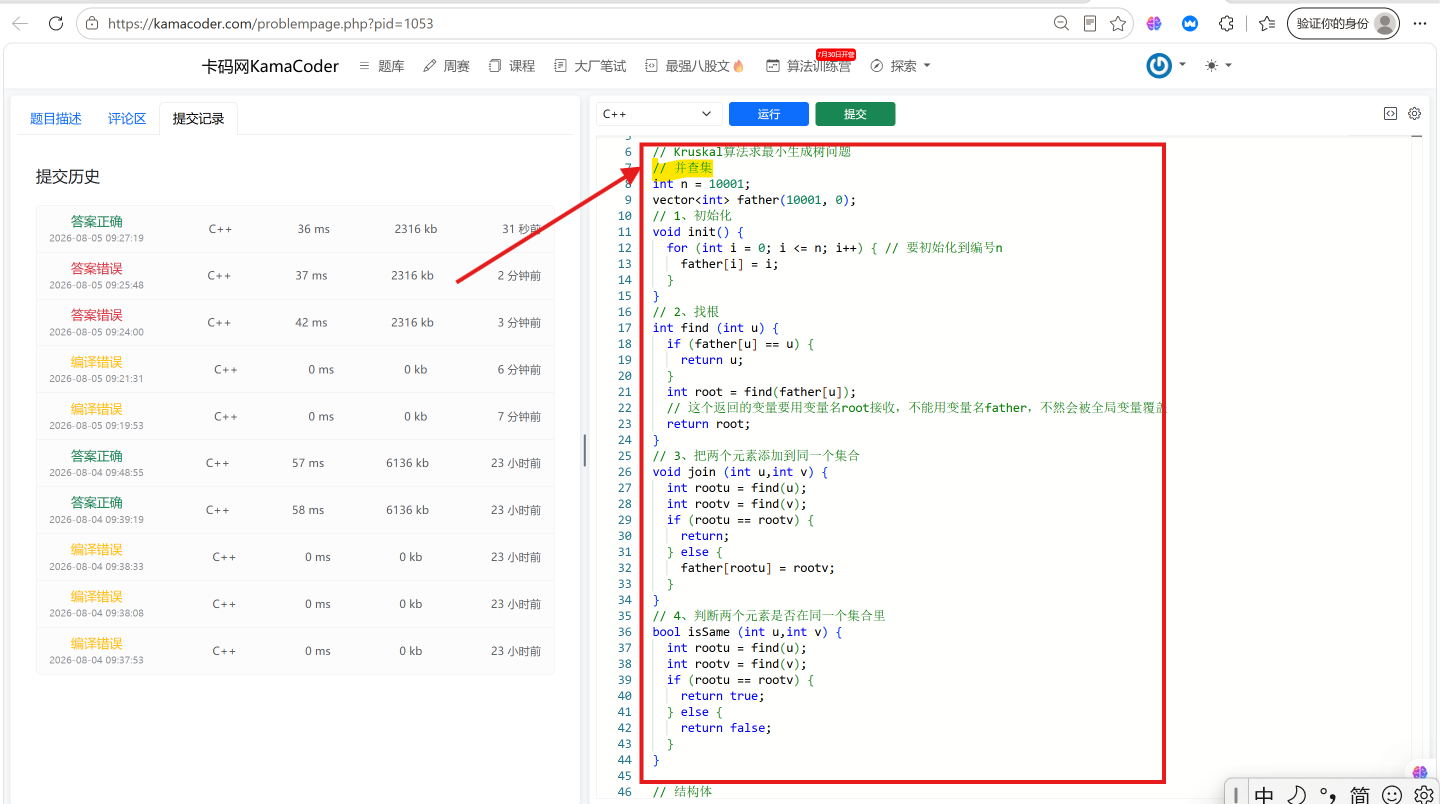Image resolution: width=1440 pixels, height=804 pixels.
Task: Open the 课程 menu item
Action: pos(512,66)
